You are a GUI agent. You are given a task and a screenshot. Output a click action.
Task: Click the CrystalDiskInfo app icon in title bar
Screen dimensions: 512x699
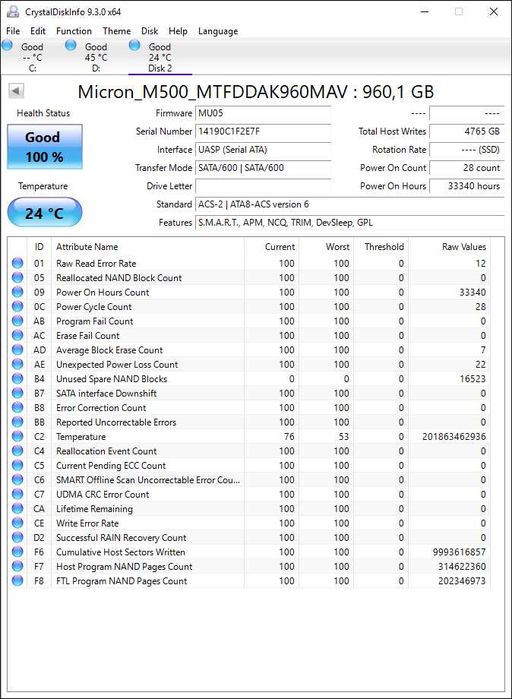(13, 12)
